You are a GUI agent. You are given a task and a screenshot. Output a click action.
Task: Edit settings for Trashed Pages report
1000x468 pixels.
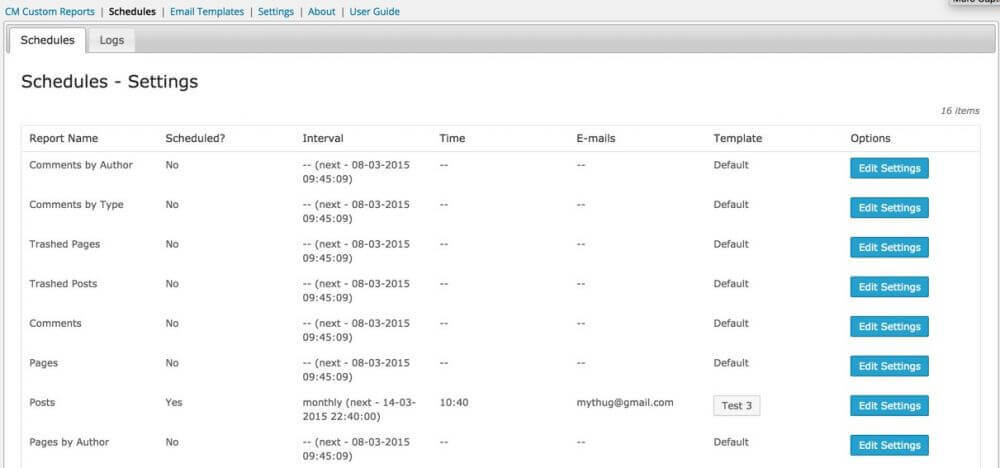(889, 247)
